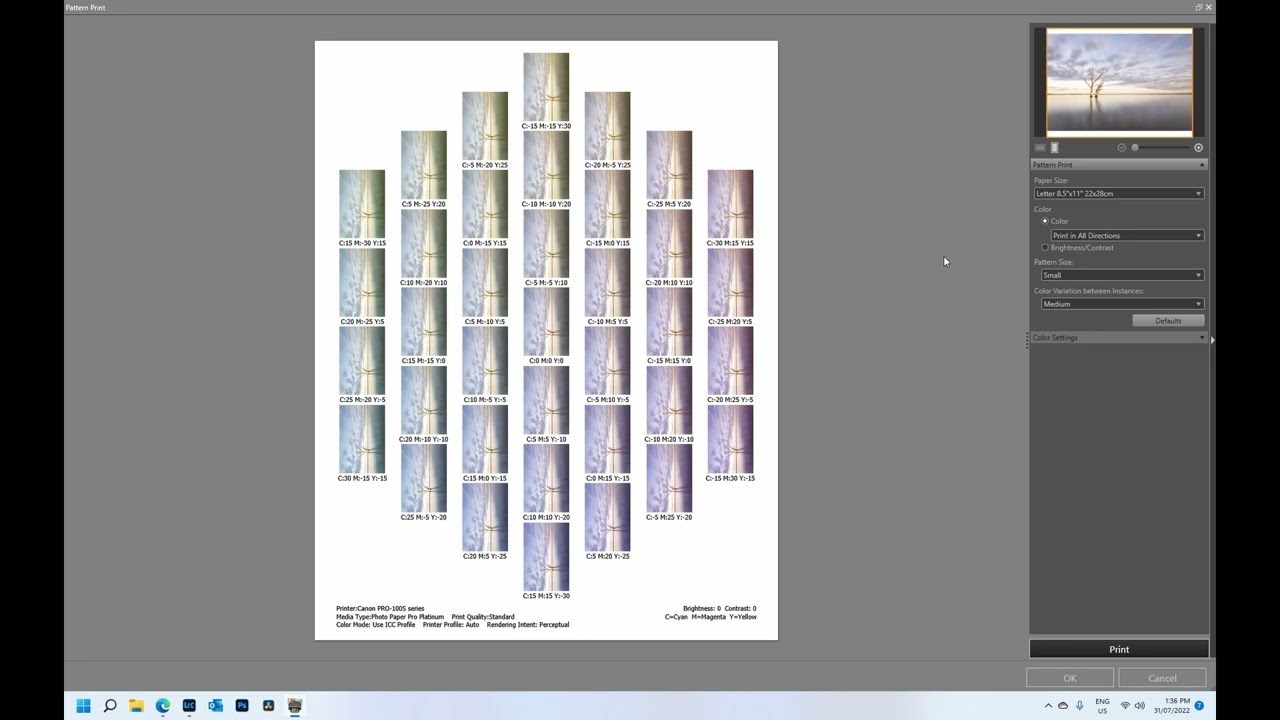The height and width of the screenshot is (720, 1280).
Task: Switch to Lightroom Classic in the taskbar
Action: click(189, 706)
